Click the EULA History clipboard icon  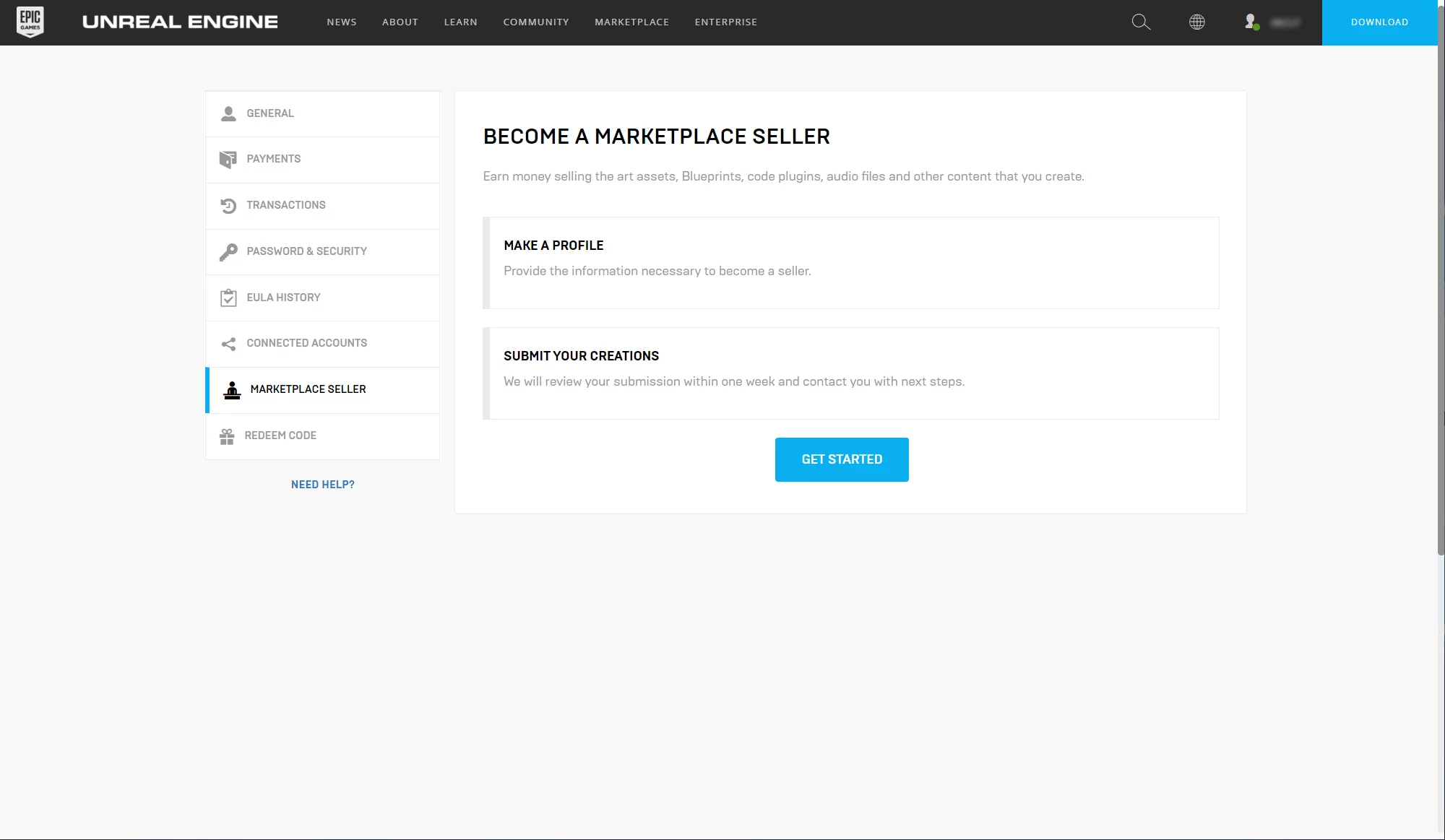228,298
